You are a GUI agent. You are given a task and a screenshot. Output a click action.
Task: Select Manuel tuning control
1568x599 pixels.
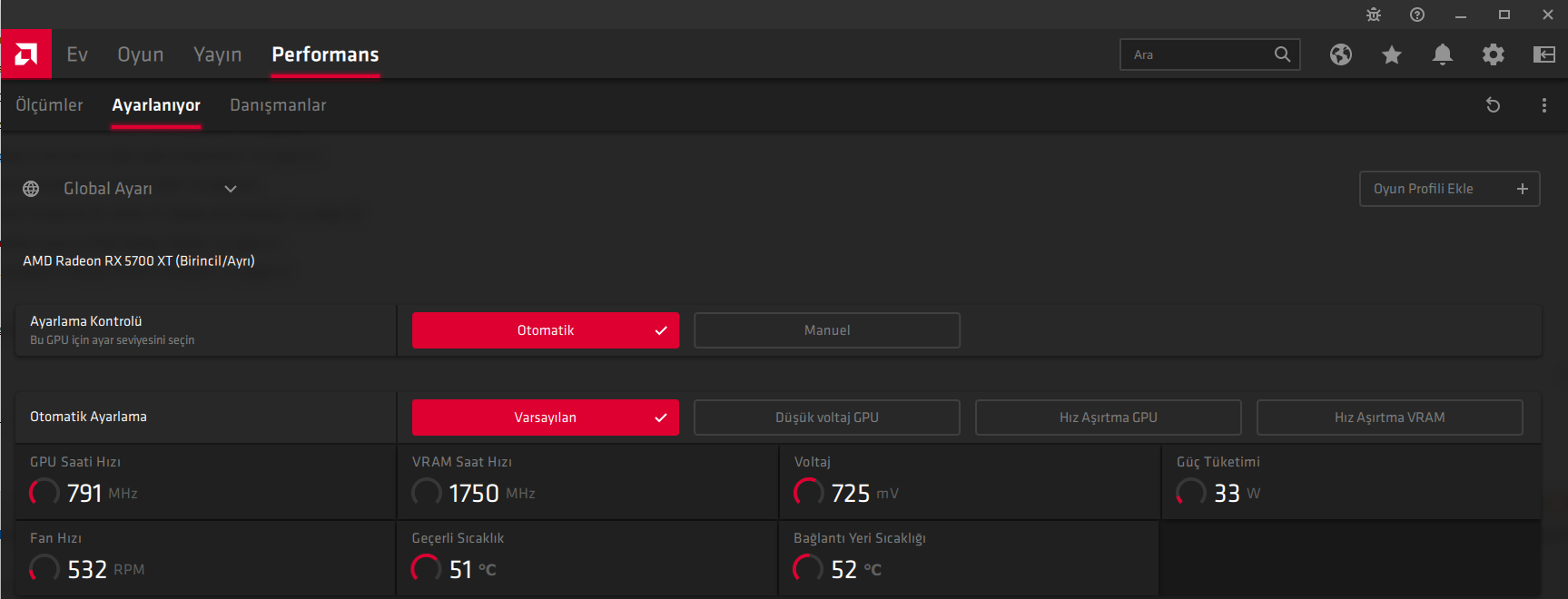click(827, 330)
